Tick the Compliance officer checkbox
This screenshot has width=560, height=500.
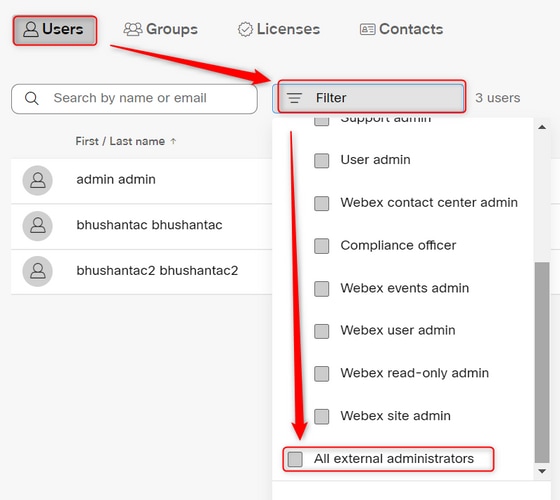point(321,246)
